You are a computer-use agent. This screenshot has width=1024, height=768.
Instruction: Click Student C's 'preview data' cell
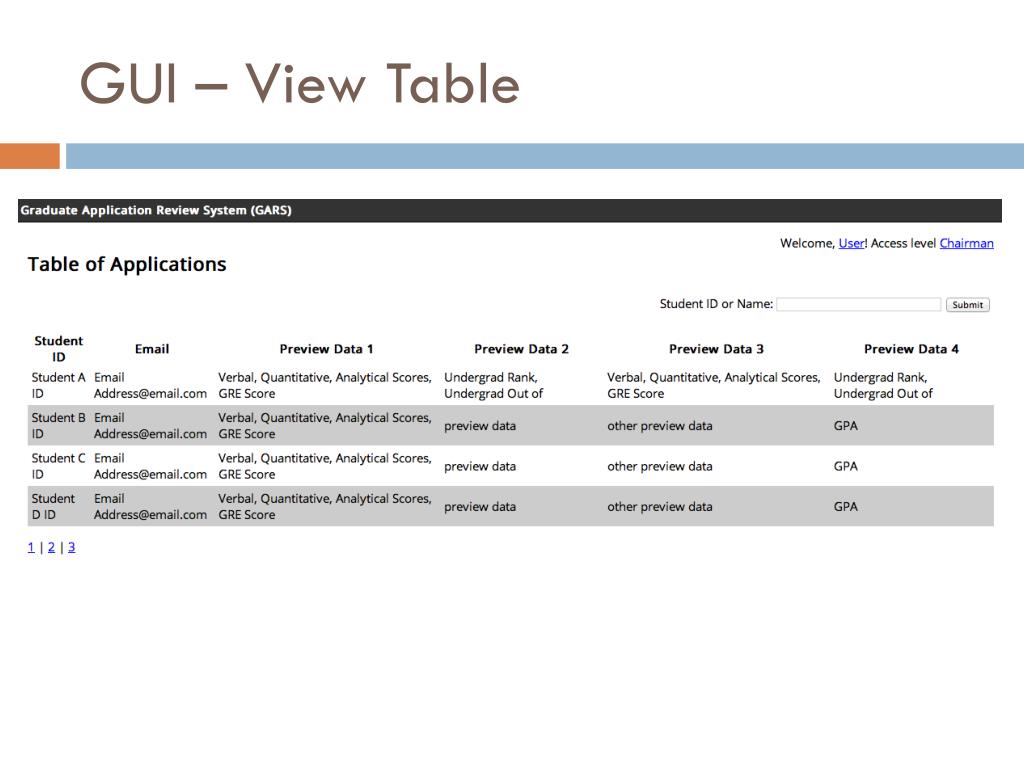click(480, 466)
